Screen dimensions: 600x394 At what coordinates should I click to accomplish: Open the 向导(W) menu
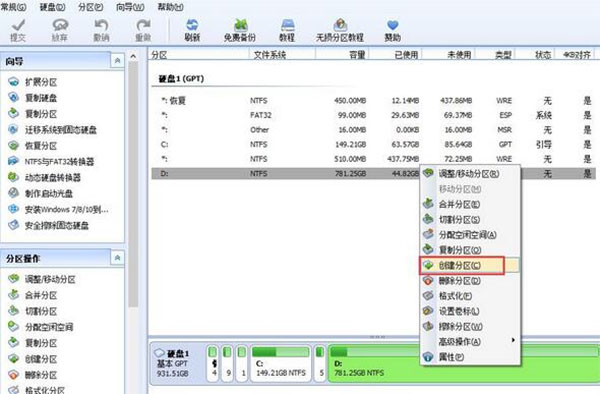[130, 7]
